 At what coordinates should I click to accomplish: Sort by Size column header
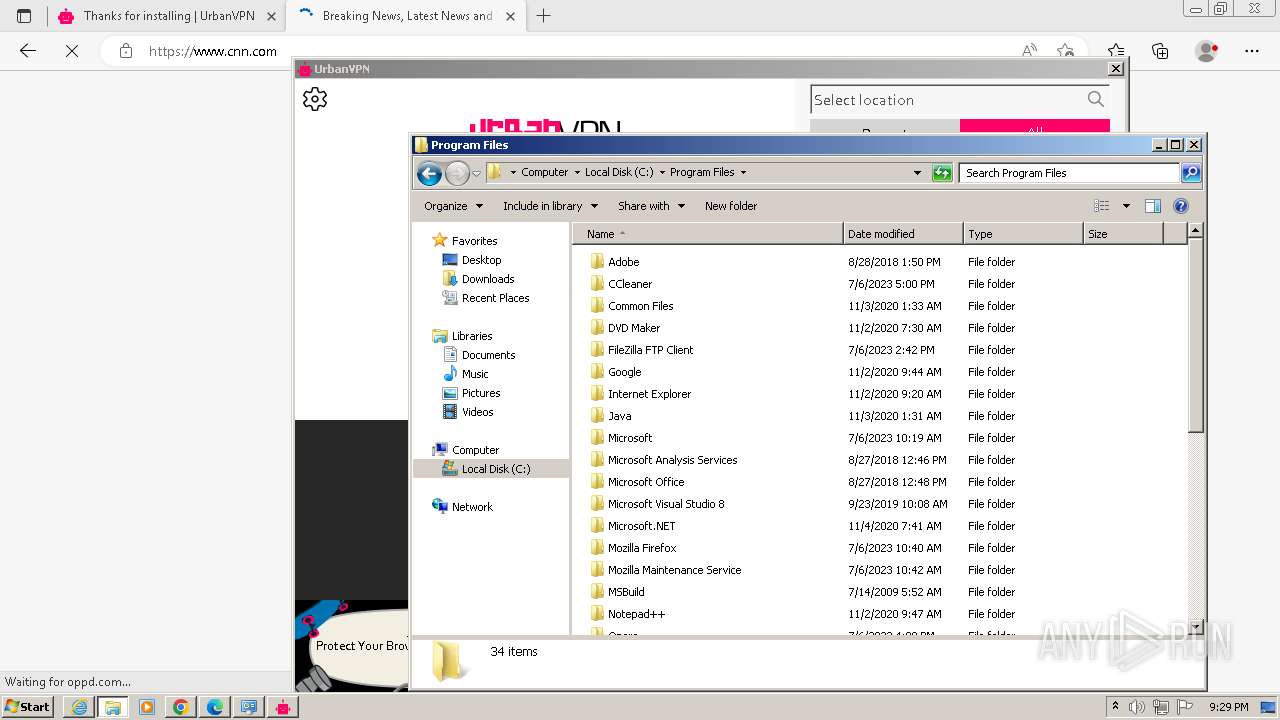[1123, 234]
